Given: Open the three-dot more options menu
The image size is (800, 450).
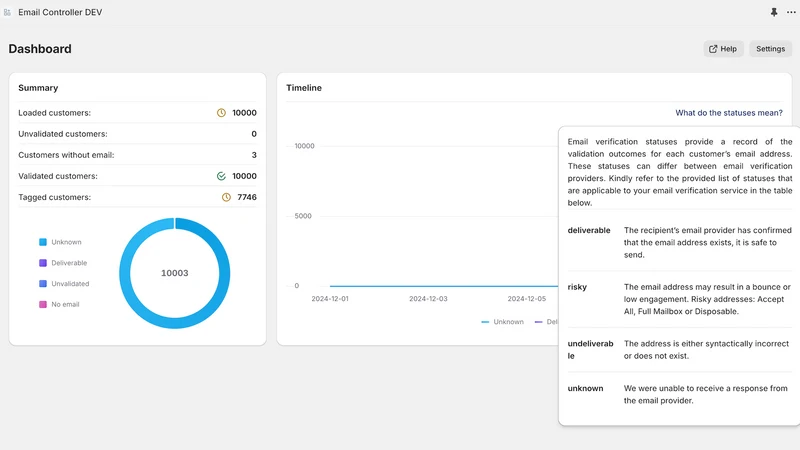Looking at the screenshot, I should 791,12.
